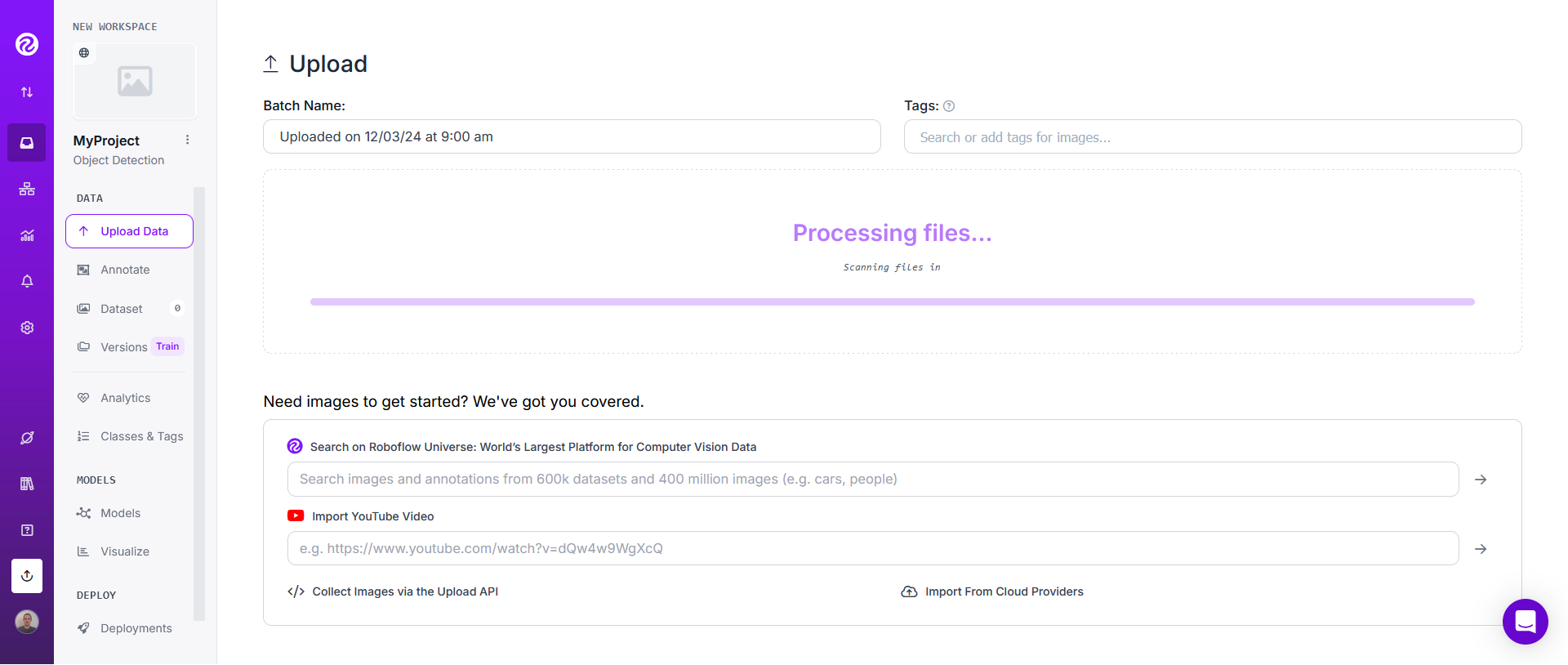Click the project thumbnail placeholder image
Viewport: 1568px width, 665px height.
pos(135,82)
